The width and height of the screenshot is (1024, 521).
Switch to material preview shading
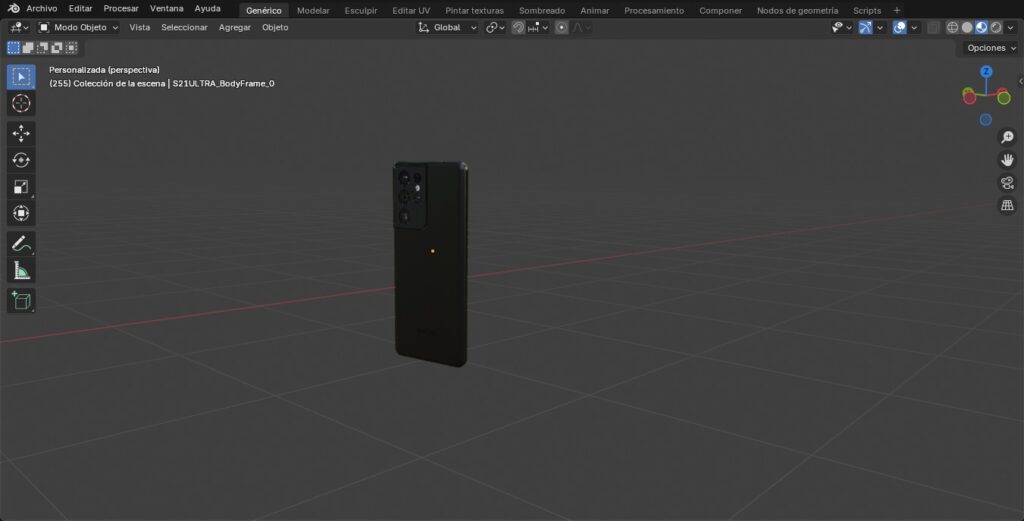(x=981, y=27)
